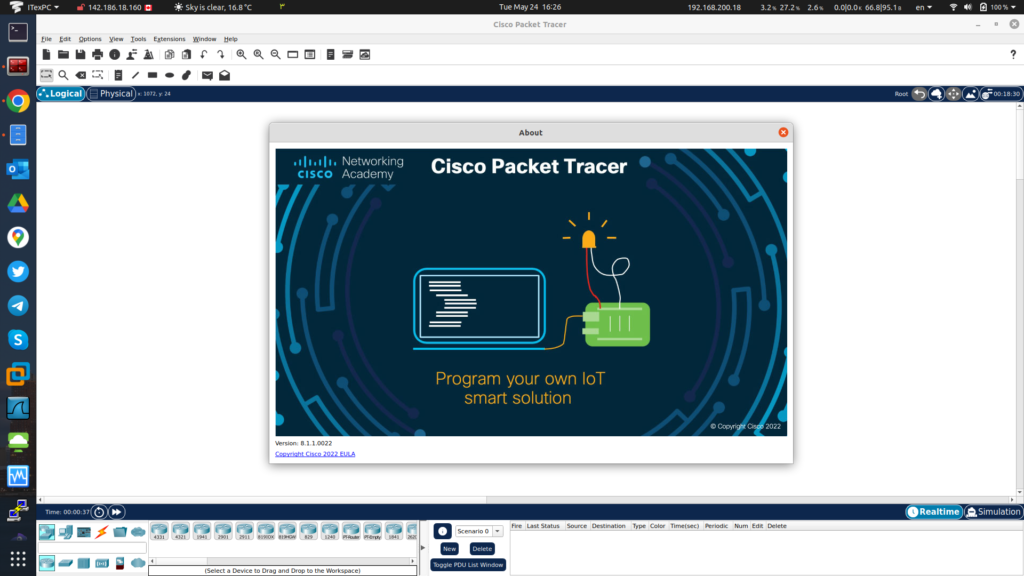This screenshot has width=1024, height=576.
Task: Click the Add Simple PDU envelope icon
Action: click(x=207, y=75)
